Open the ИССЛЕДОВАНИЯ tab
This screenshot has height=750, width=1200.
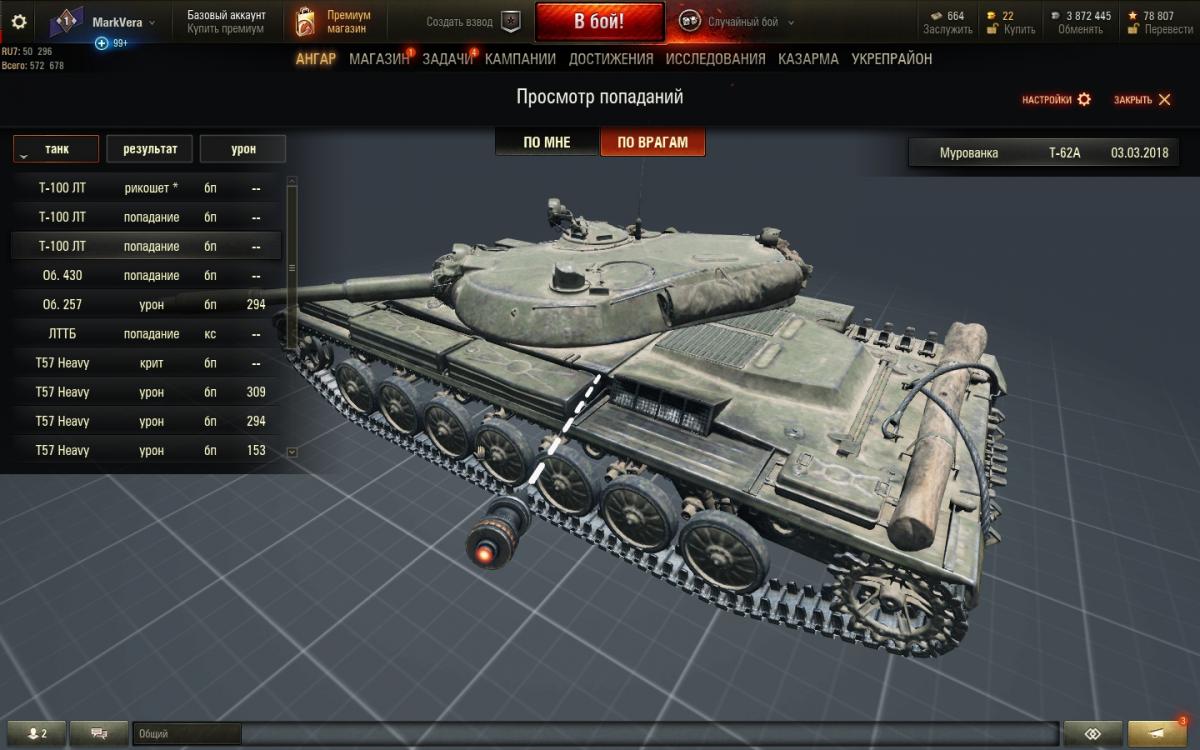(x=716, y=59)
